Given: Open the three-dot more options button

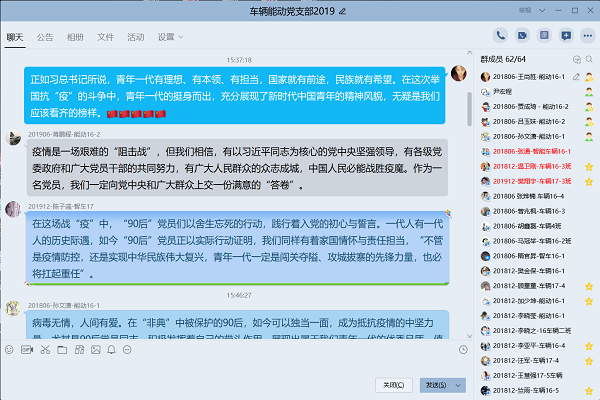Looking at the screenshot, I should point(588,36).
